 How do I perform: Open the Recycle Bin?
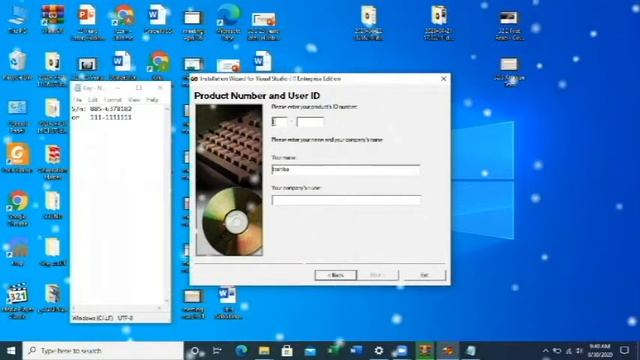pyautogui.click(x=18, y=65)
